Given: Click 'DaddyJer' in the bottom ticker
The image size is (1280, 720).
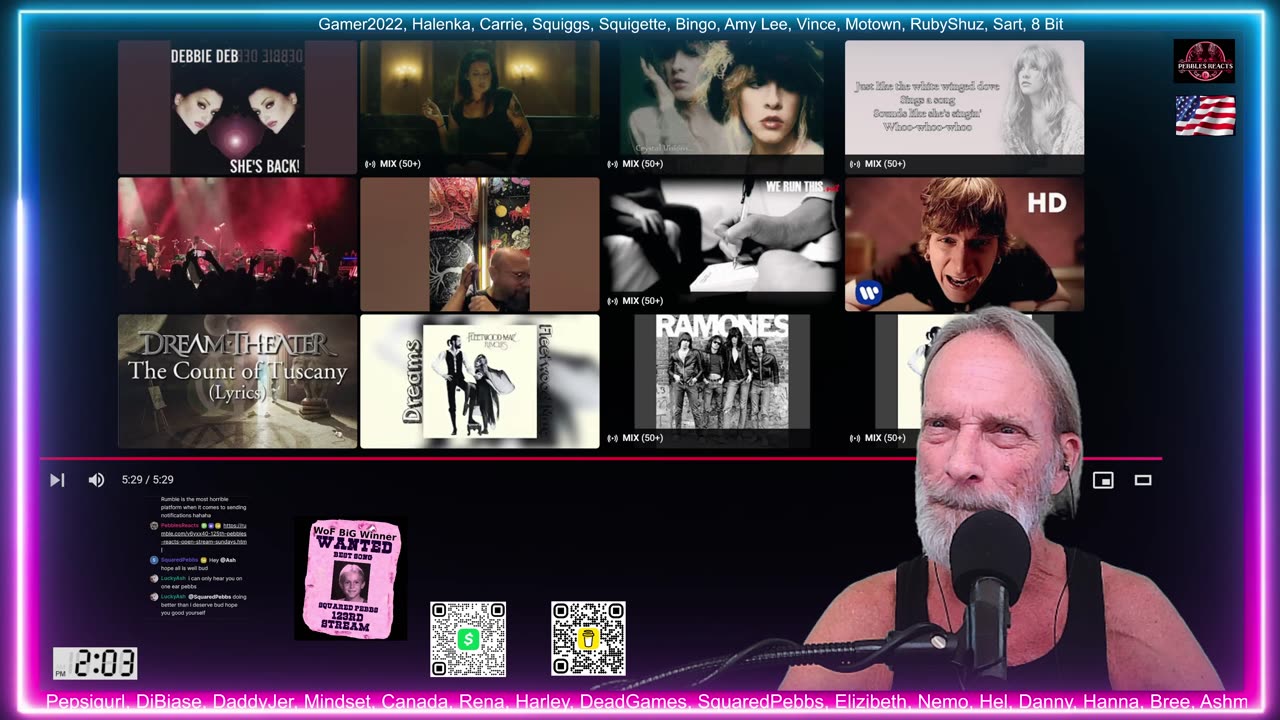Looking at the screenshot, I should (x=253, y=702).
